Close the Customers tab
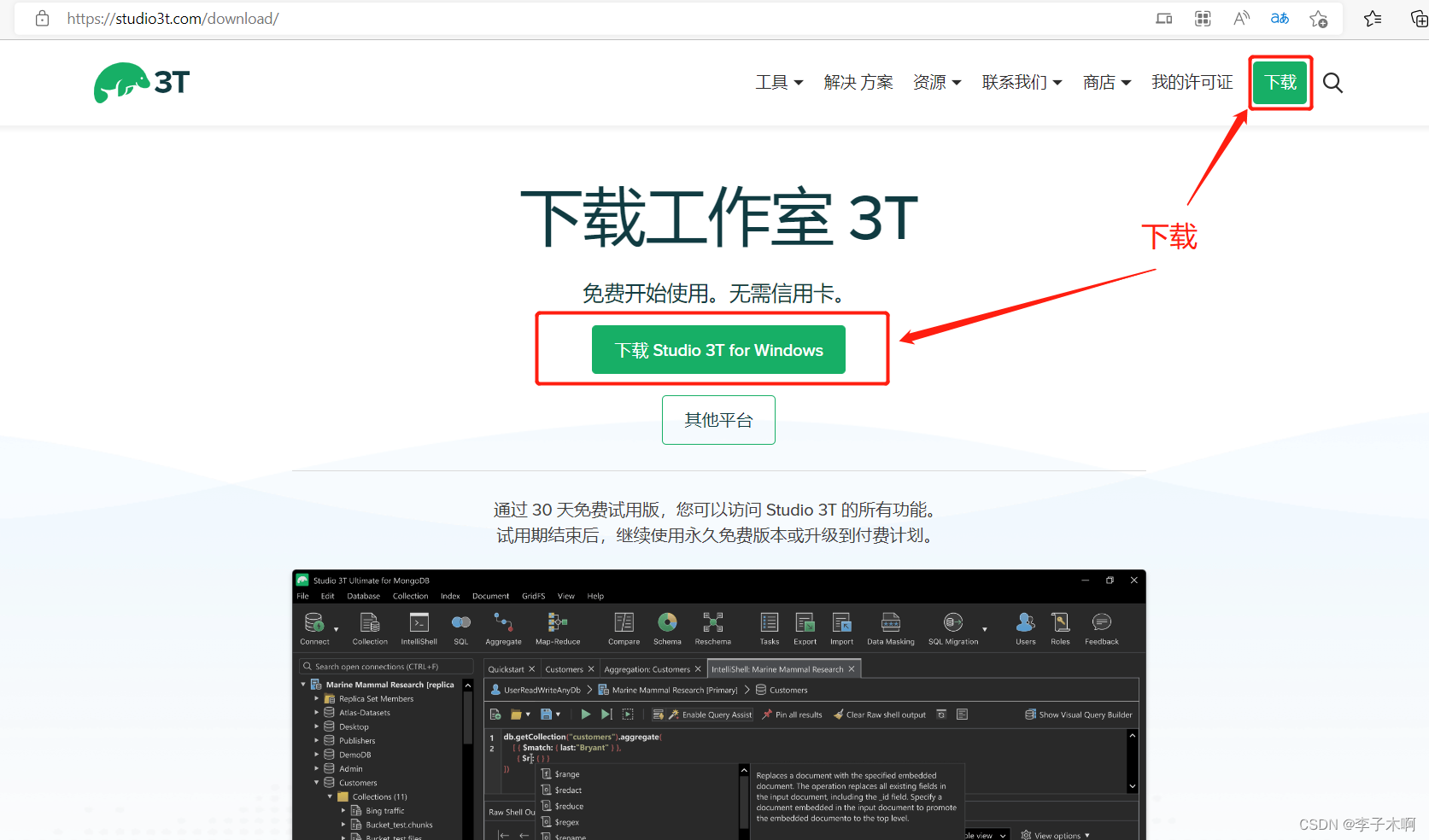The width and height of the screenshot is (1429, 840). (591, 669)
